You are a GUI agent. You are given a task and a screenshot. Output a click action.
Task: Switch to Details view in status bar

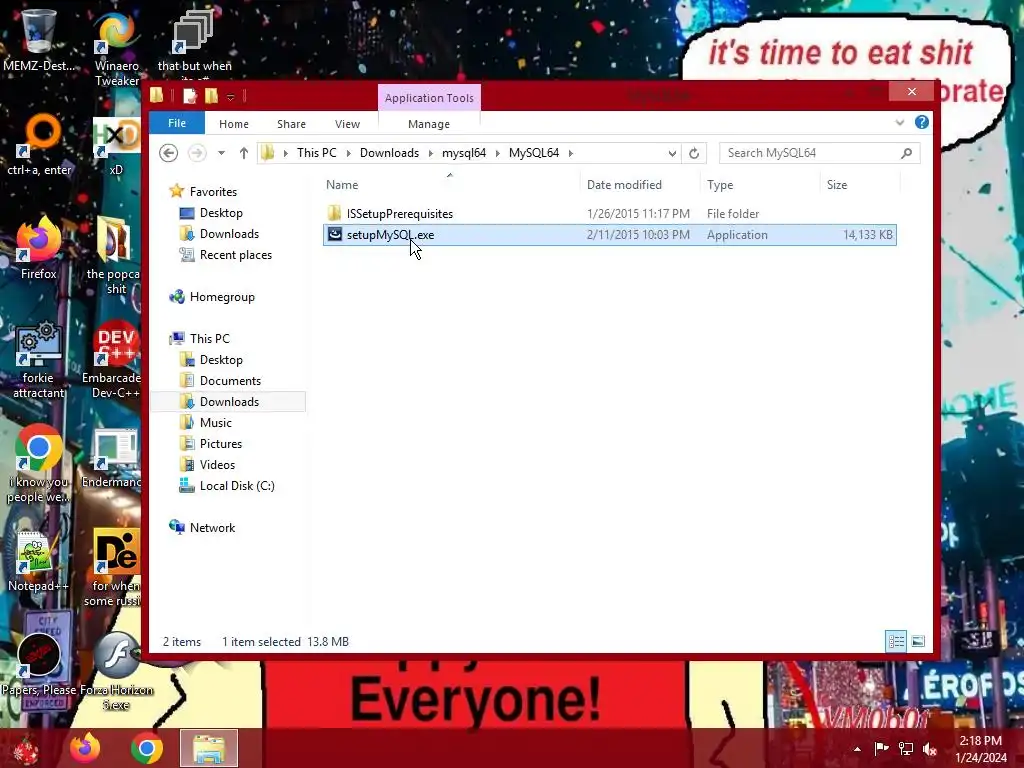coord(896,641)
